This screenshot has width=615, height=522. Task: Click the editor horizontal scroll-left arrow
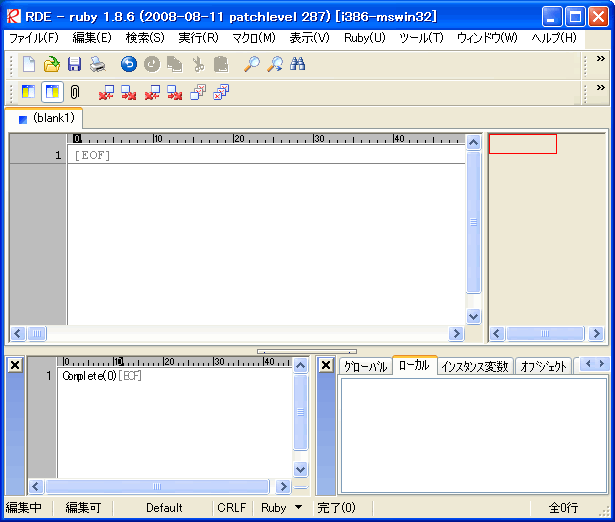point(18,334)
